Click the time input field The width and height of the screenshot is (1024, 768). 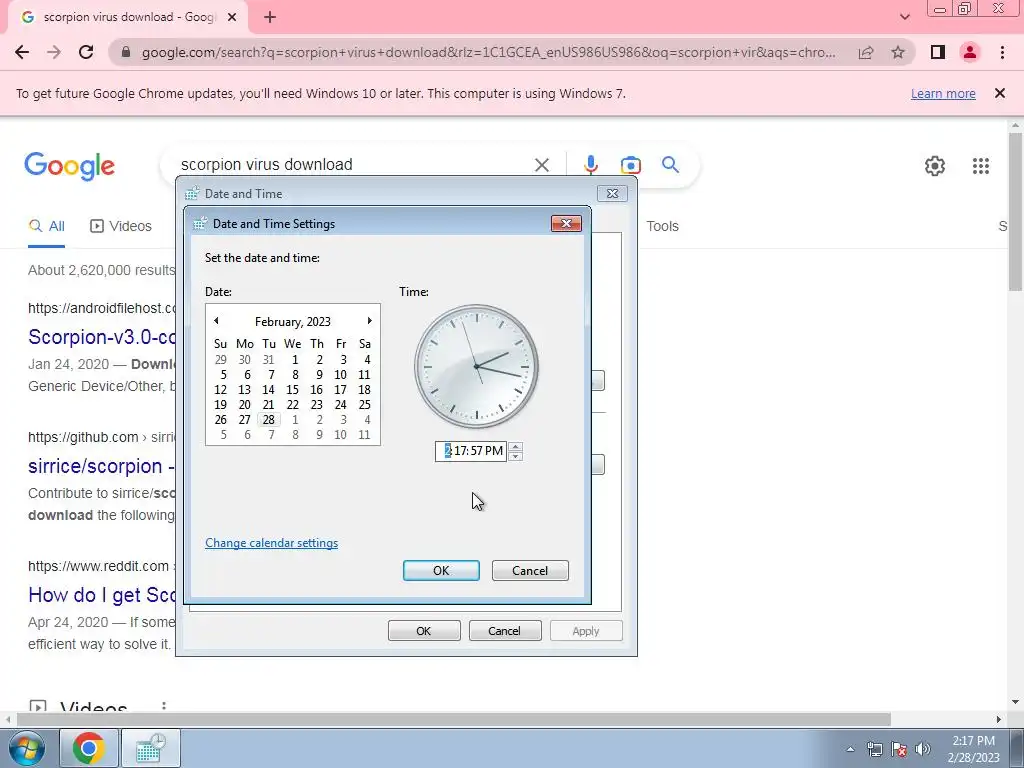(x=471, y=451)
